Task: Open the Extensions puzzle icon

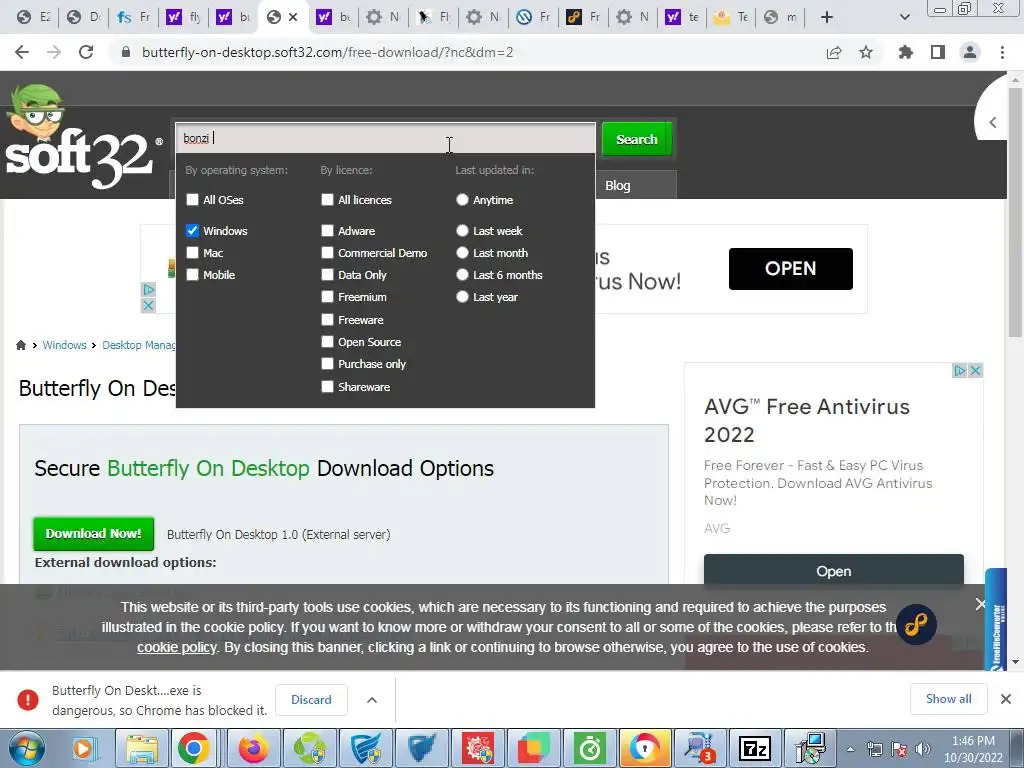Action: click(906, 52)
